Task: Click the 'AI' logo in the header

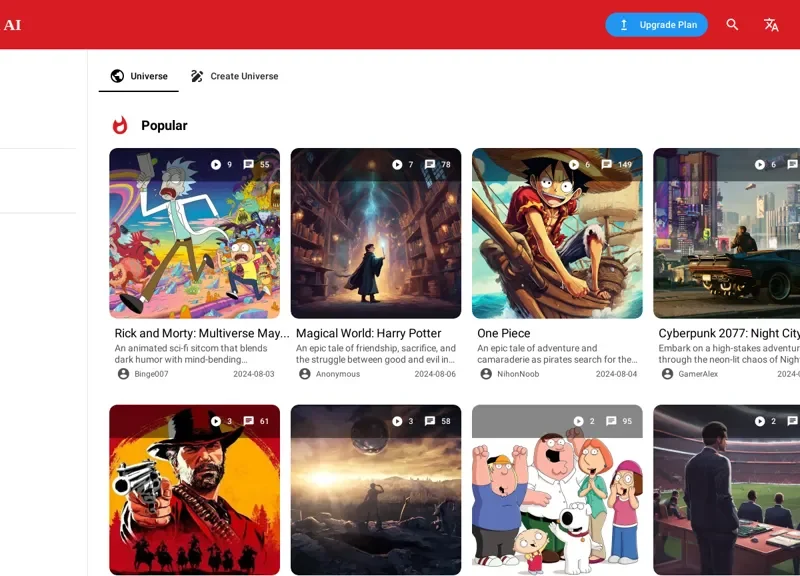Action: coord(12,25)
